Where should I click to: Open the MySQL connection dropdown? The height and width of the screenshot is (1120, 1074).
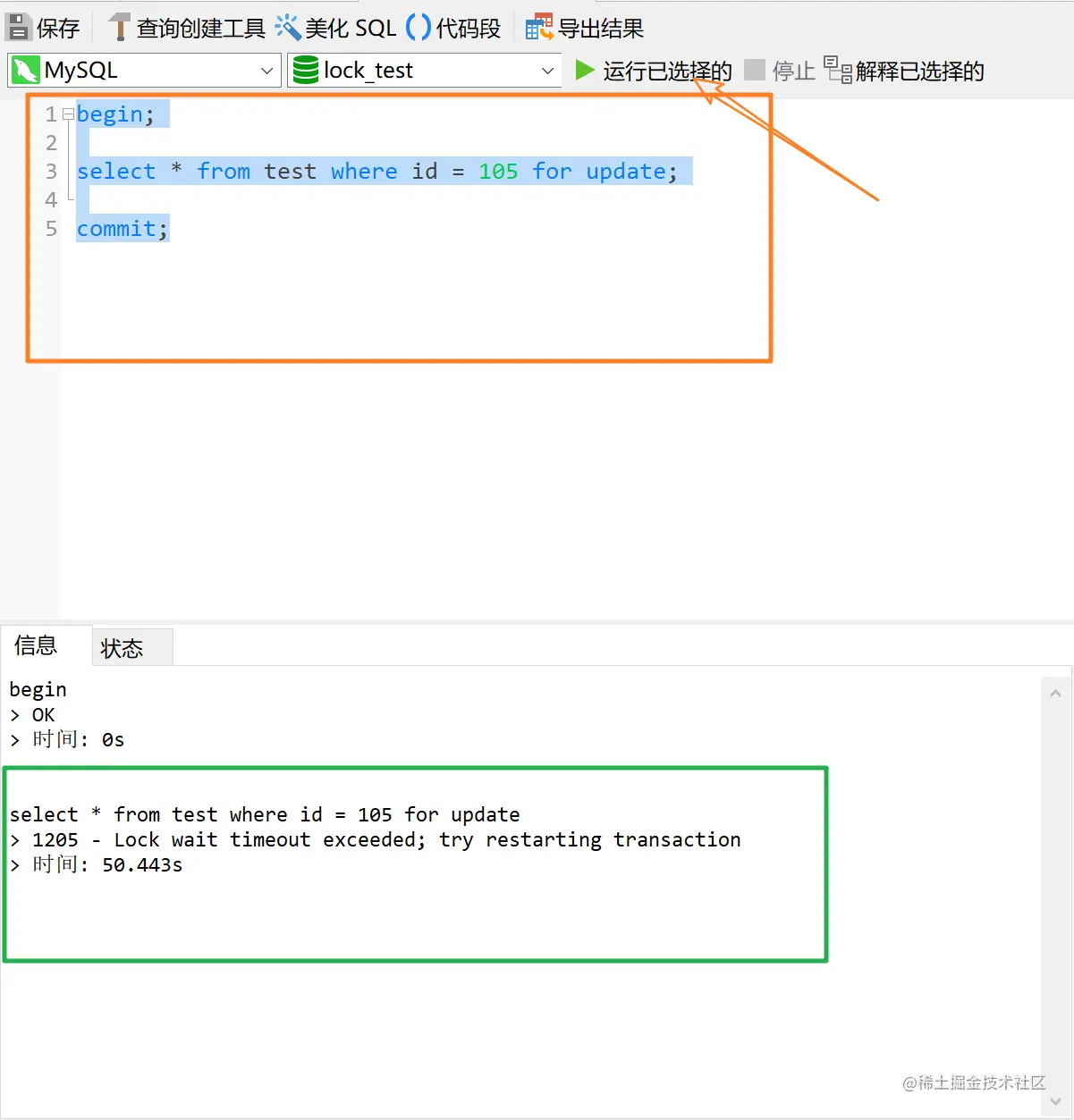click(144, 71)
